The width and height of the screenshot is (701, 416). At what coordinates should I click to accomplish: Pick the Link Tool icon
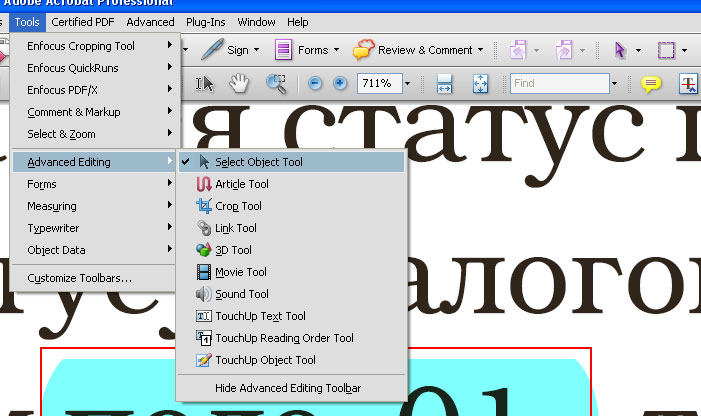(x=203, y=228)
